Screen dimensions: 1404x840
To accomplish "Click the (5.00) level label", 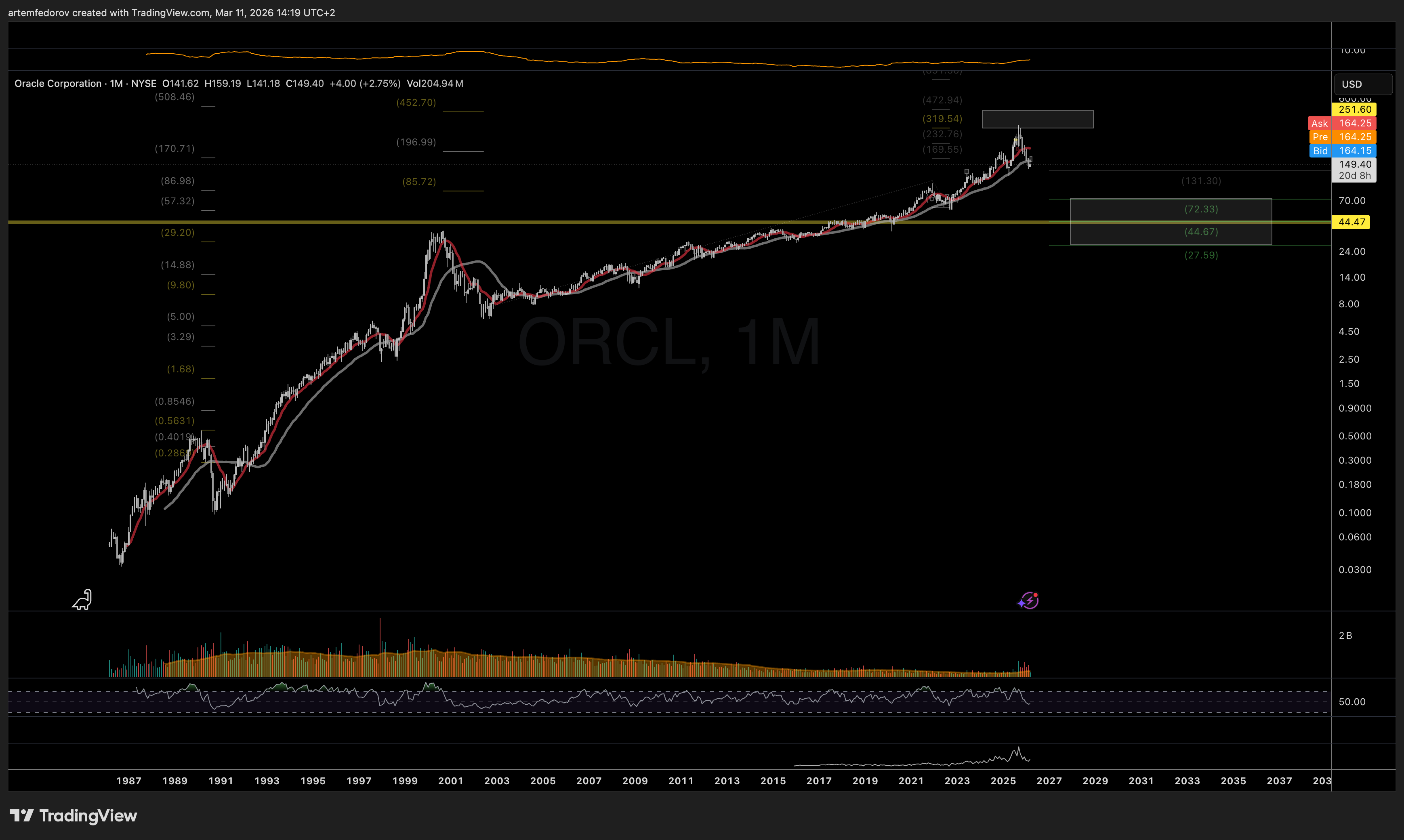I will (181, 317).
